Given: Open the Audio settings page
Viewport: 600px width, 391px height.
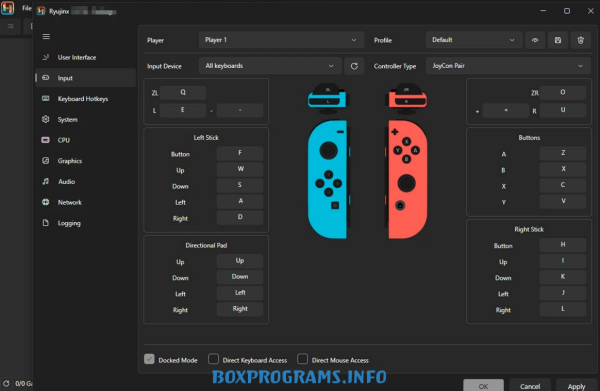Looking at the screenshot, I should click(85, 182).
